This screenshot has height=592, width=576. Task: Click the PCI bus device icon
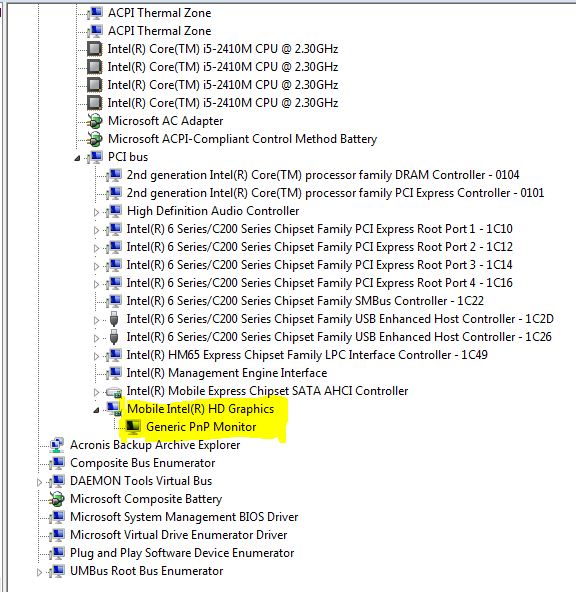95,157
